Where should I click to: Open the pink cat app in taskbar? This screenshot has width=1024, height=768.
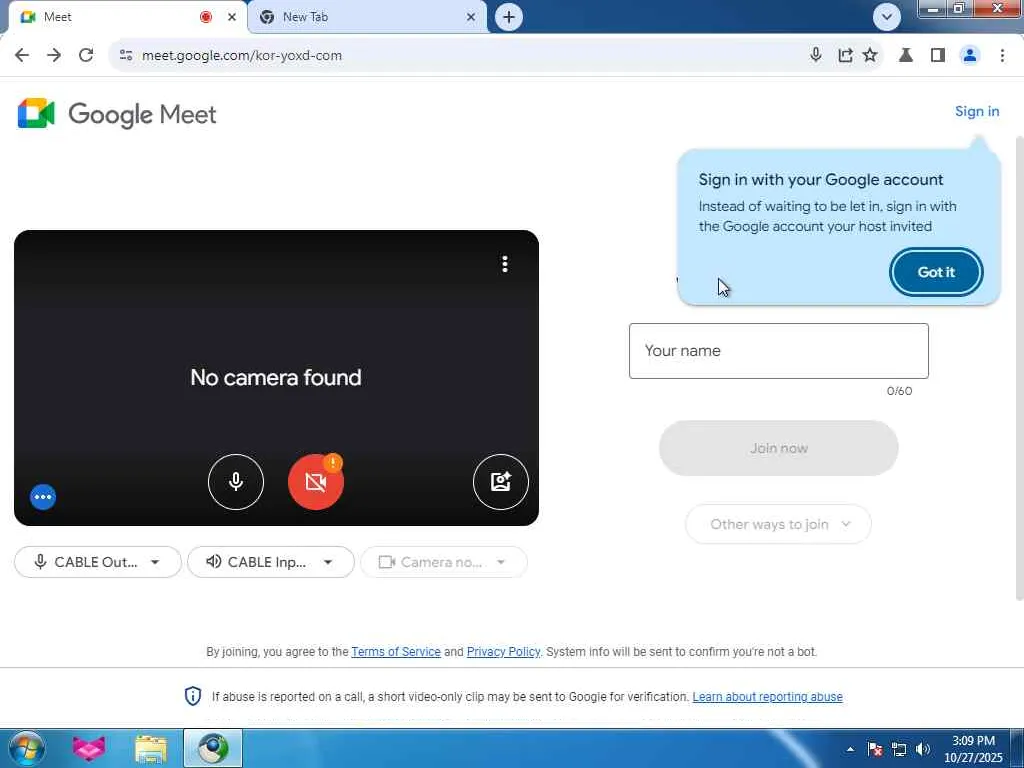89,748
